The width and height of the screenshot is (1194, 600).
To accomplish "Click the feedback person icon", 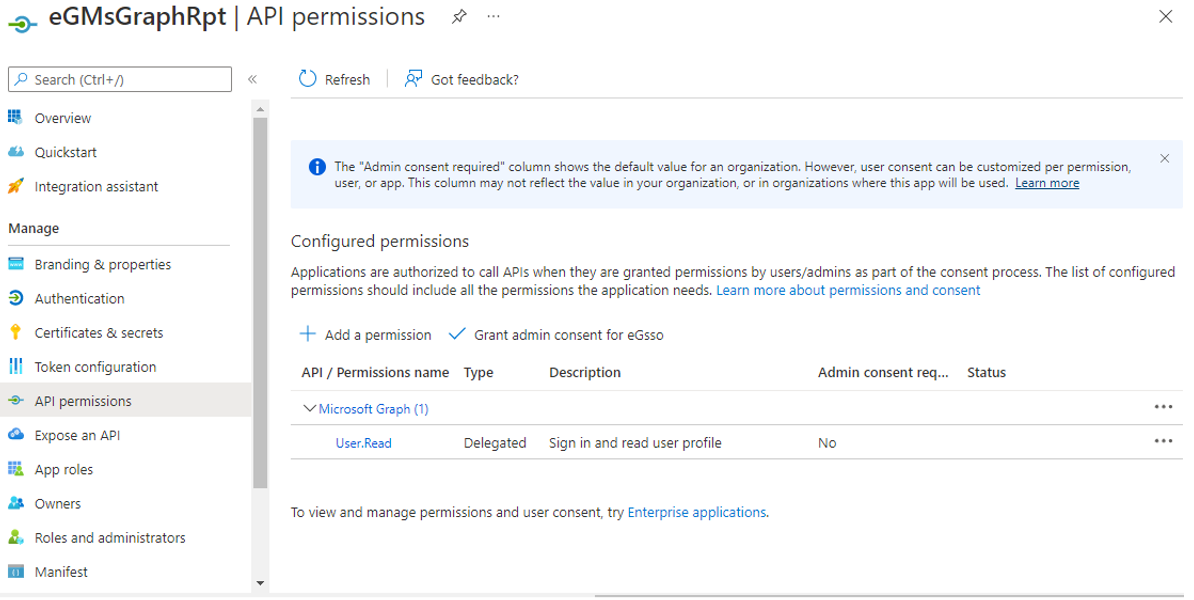I will [x=413, y=78].
